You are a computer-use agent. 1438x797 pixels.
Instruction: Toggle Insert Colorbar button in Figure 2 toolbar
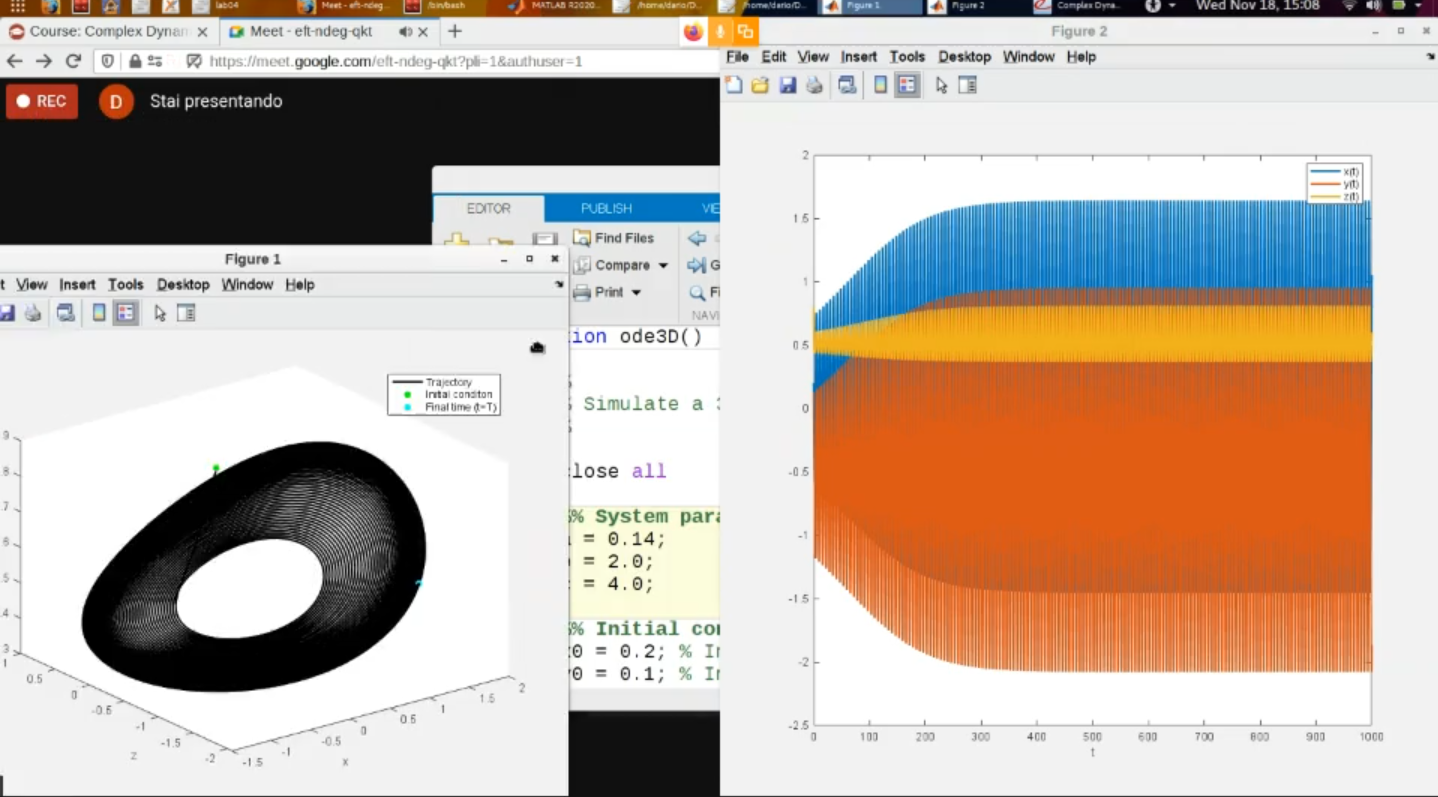880,86
